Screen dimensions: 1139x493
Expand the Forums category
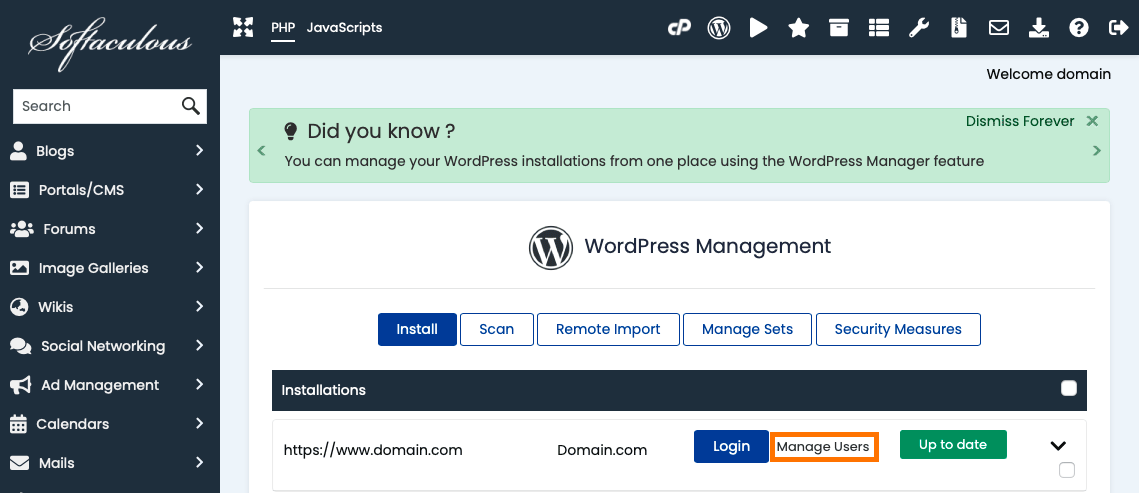pyautogui.click(x=200, y=229)
